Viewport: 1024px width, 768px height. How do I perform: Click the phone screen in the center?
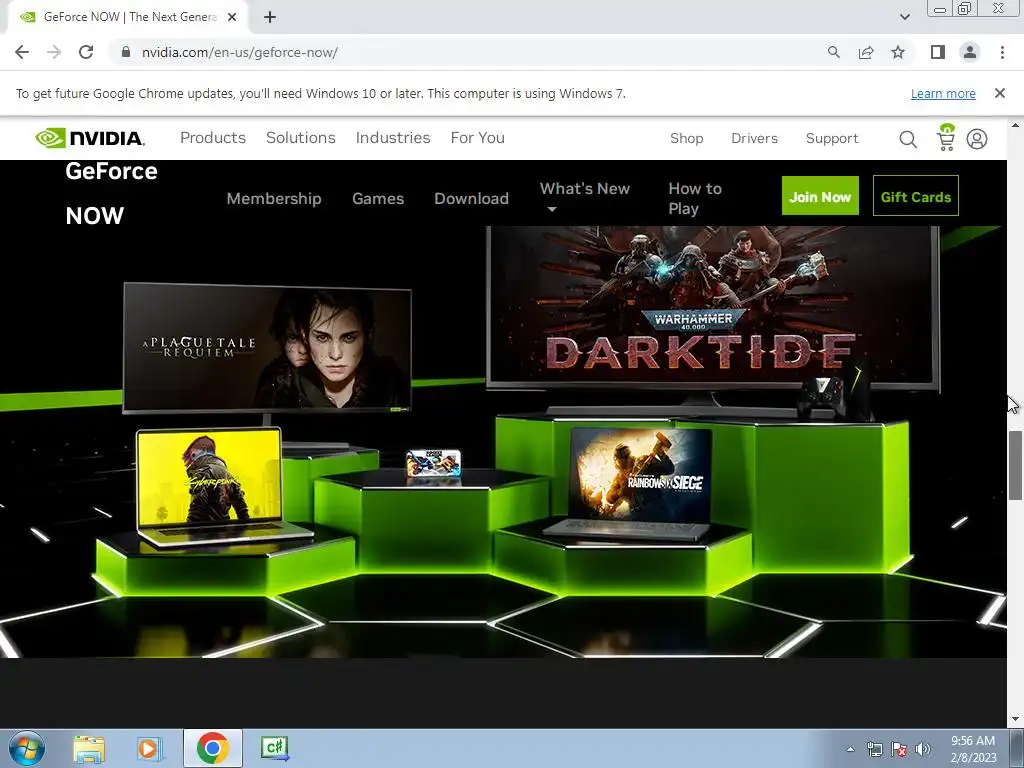pyautogui.click(x=434, y=464)
